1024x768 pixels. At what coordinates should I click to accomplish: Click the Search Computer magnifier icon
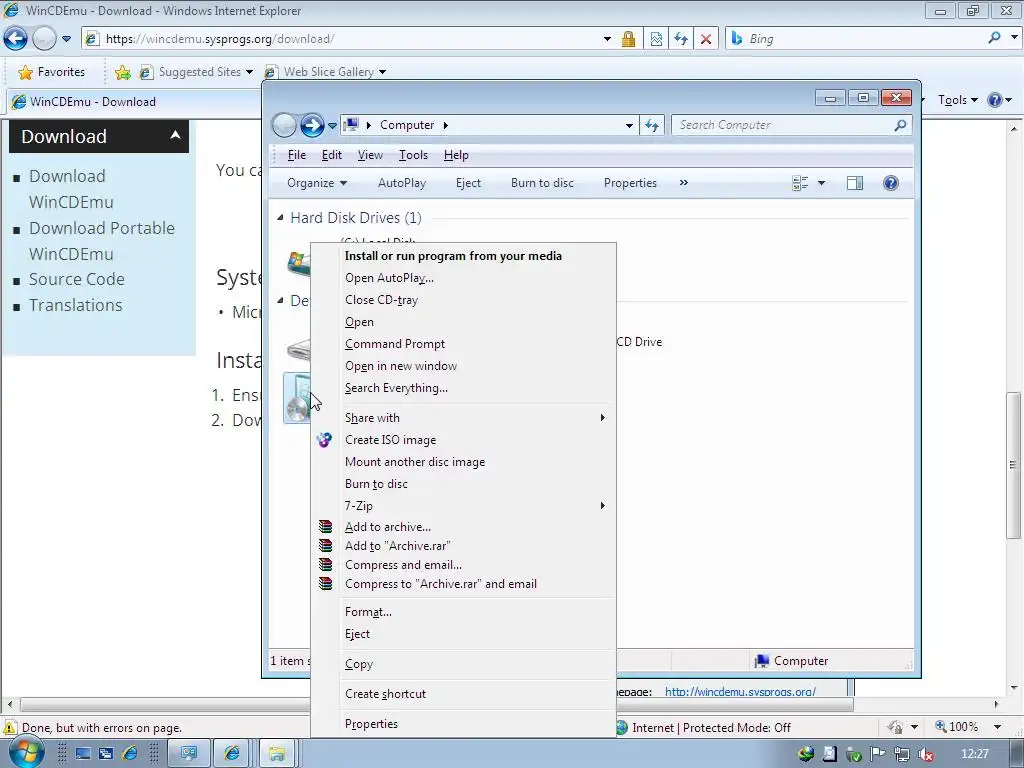tap(900, 125)
